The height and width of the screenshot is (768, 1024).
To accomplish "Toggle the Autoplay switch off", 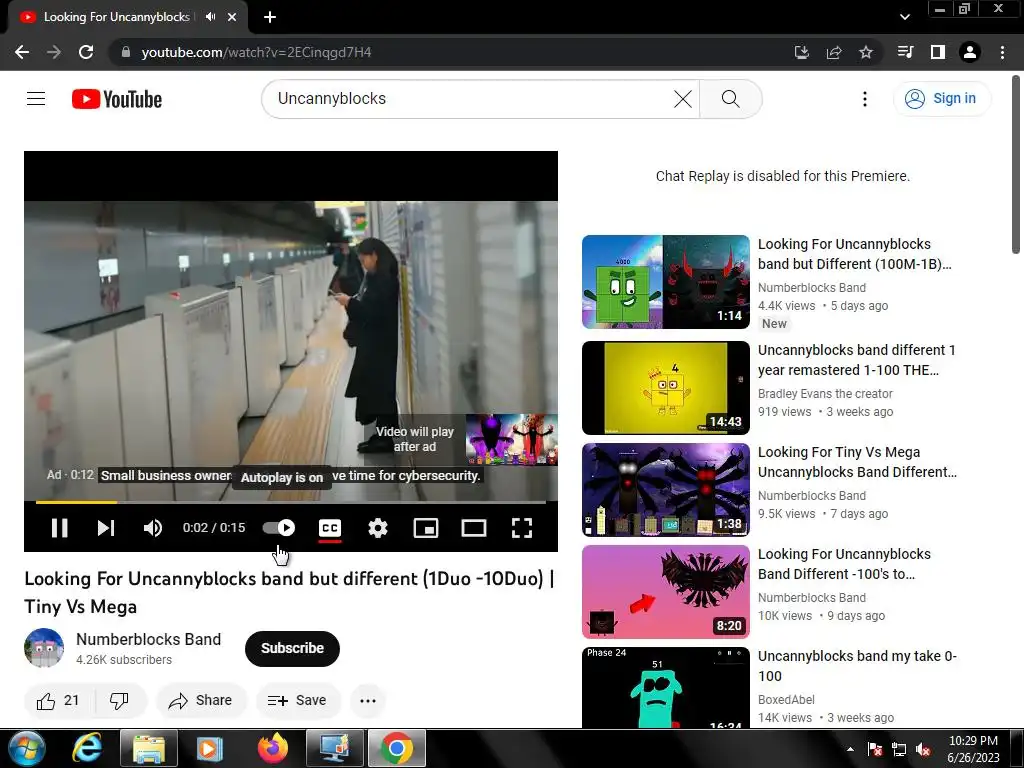I will coord(279,528).
